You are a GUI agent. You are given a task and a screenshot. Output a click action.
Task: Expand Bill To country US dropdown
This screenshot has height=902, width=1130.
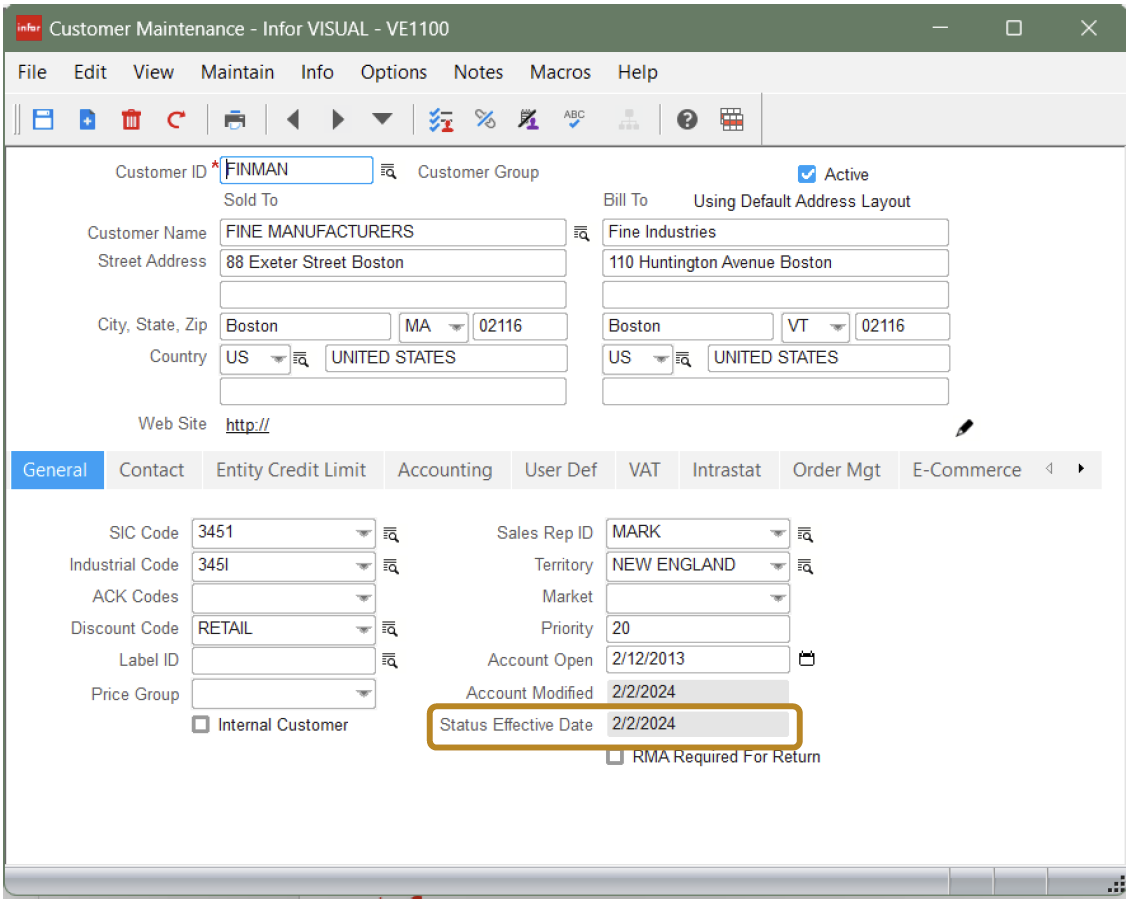tap(660, 359)
